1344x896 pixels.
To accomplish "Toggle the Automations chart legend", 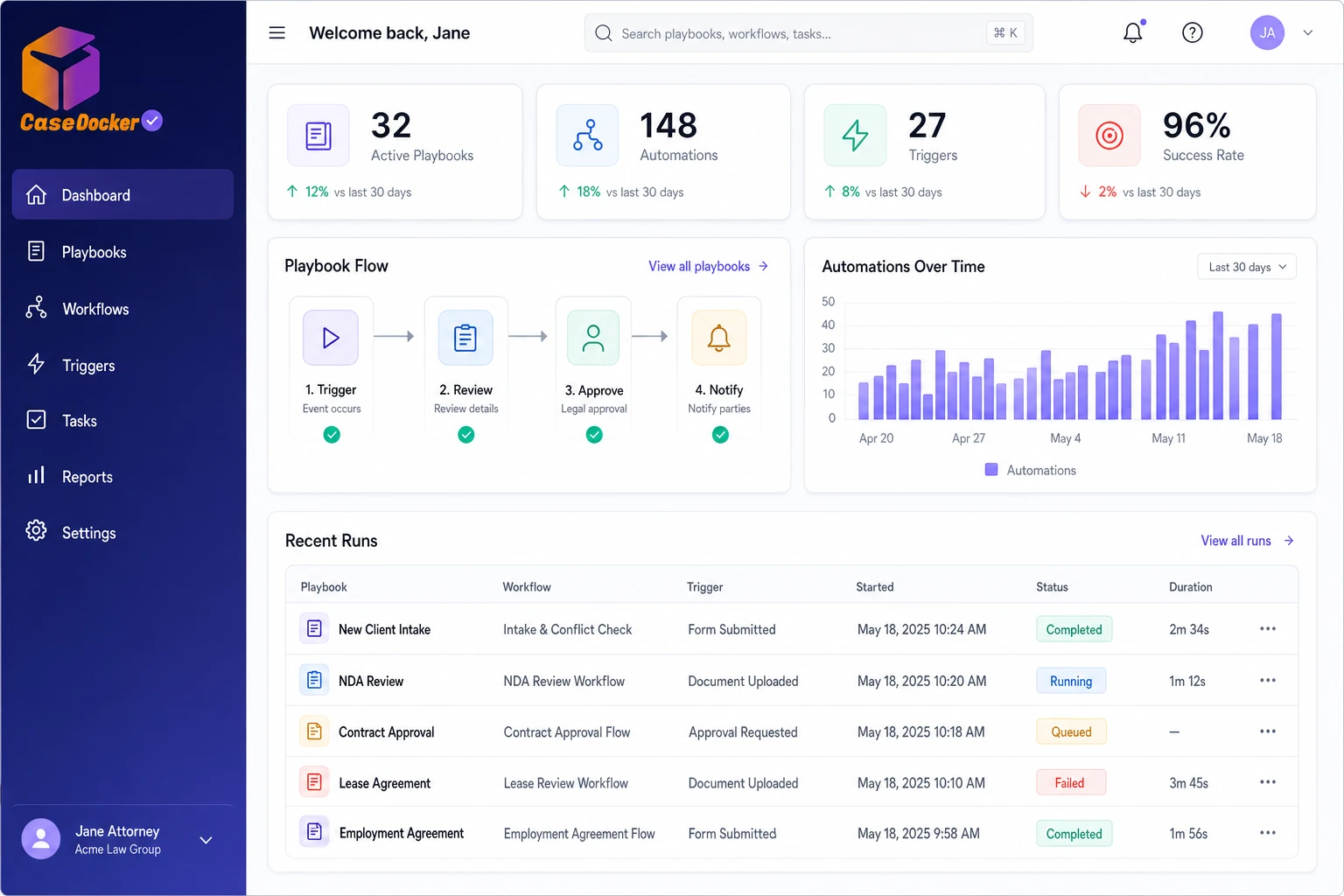I will point(1031,470).
